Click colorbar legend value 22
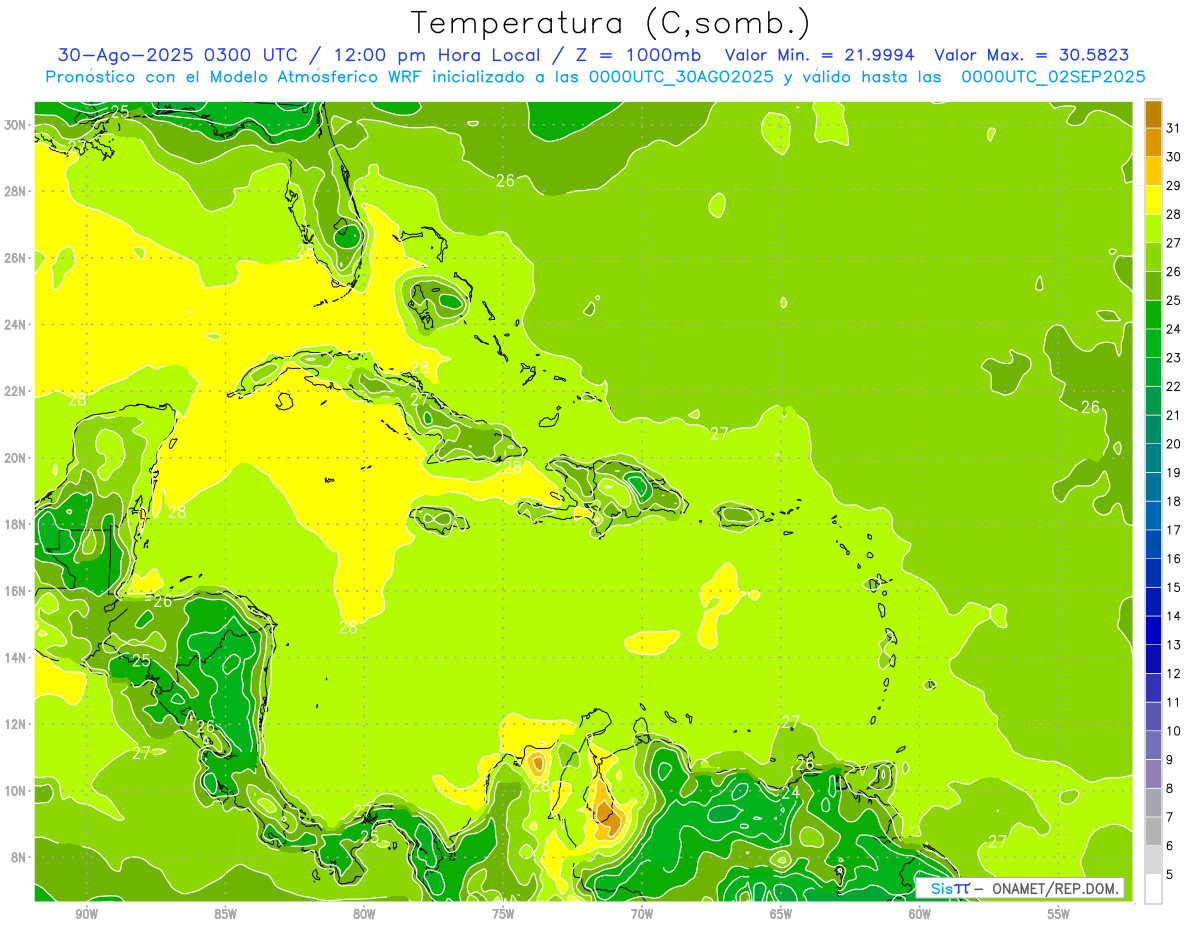 click(x=1174, y=386)
